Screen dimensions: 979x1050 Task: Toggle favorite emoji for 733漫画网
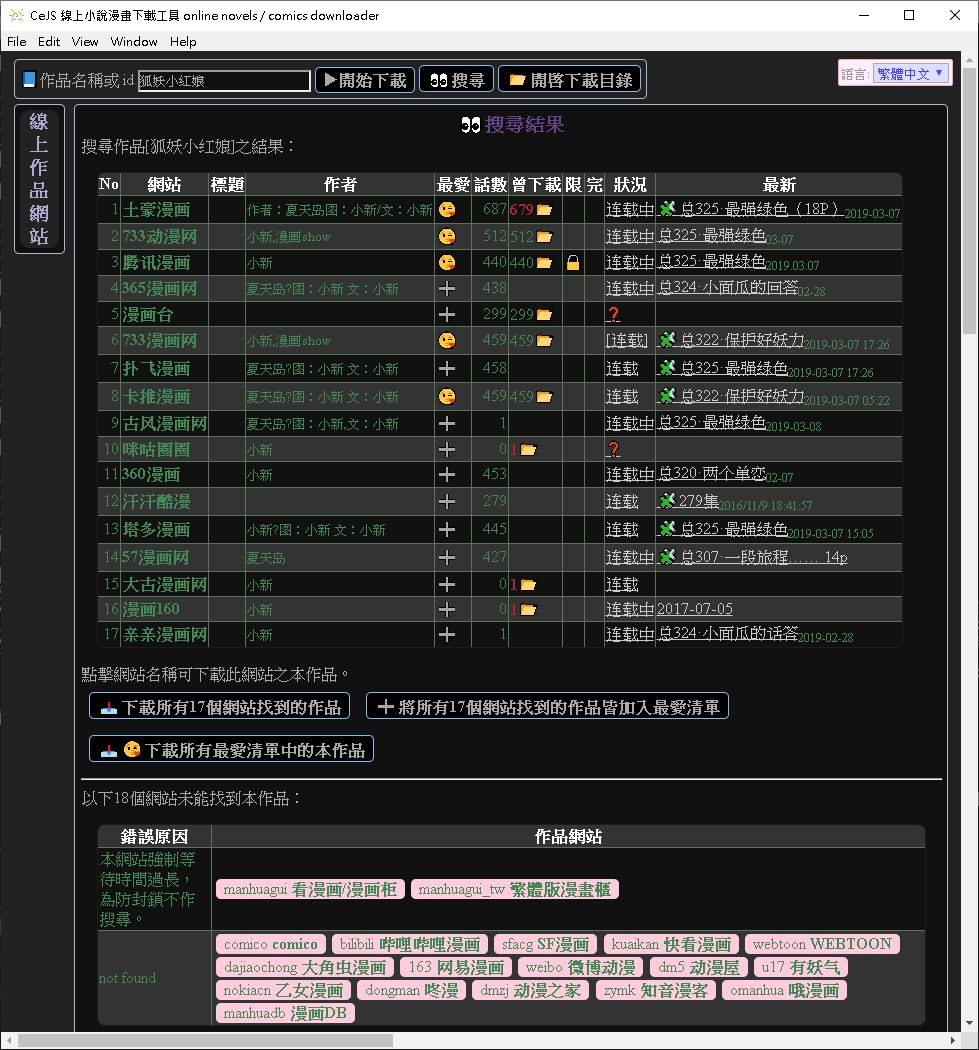(447, 341)
